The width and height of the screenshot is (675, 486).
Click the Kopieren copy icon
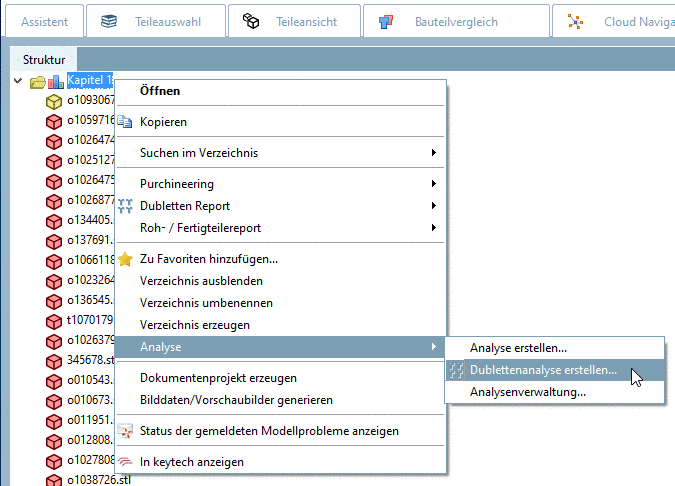(x=126, y=122)
